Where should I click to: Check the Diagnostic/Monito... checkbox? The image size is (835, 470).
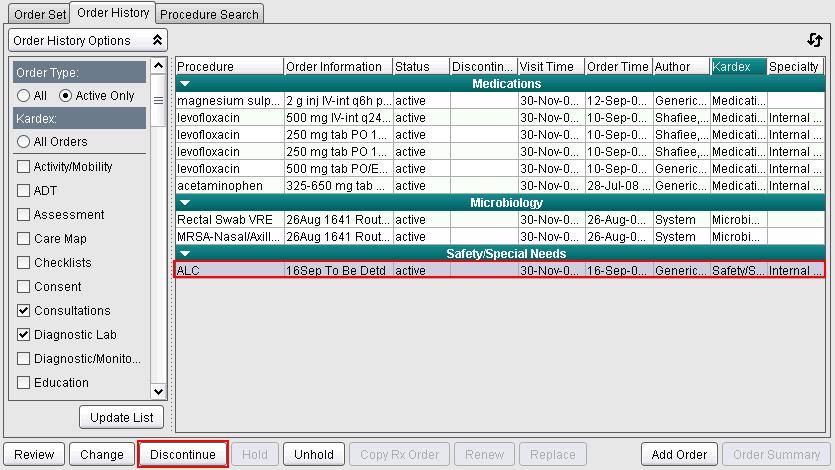(x=23, y=358)
